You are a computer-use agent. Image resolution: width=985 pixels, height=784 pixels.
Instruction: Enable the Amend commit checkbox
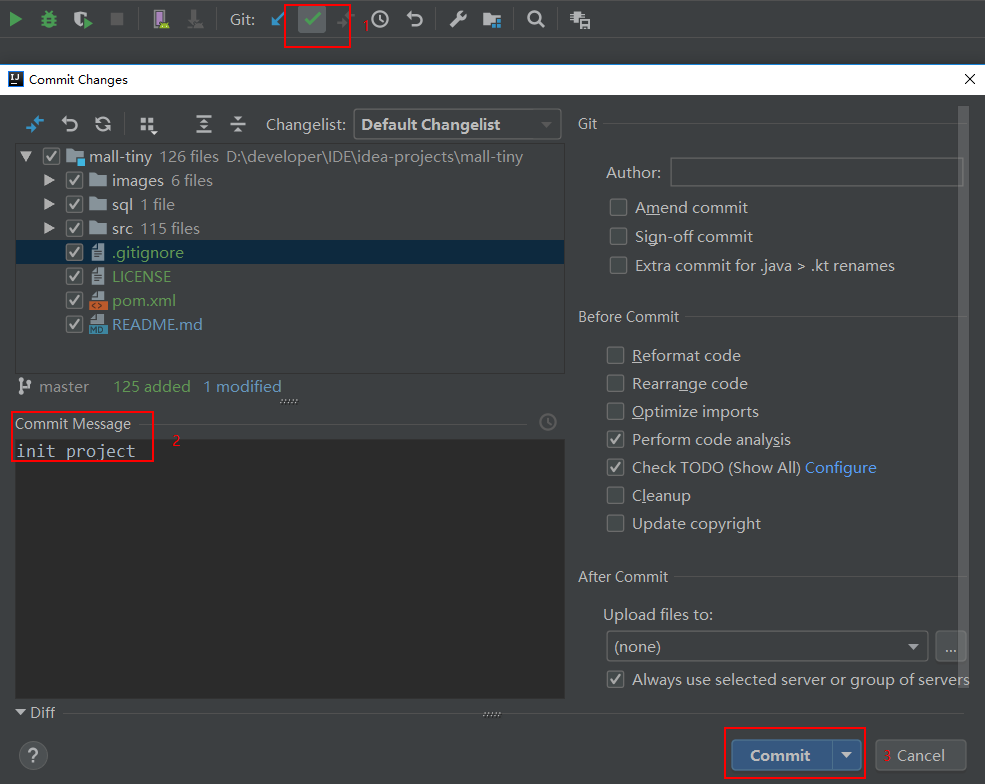(x=619, y=208)
